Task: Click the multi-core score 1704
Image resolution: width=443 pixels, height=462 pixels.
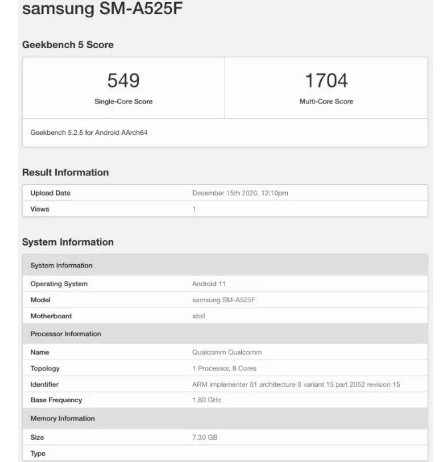Action: coord(326,81)
